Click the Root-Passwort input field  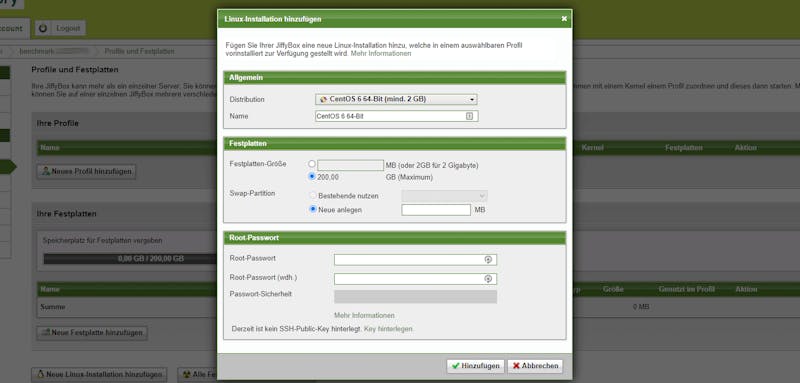tap(415, 260)
